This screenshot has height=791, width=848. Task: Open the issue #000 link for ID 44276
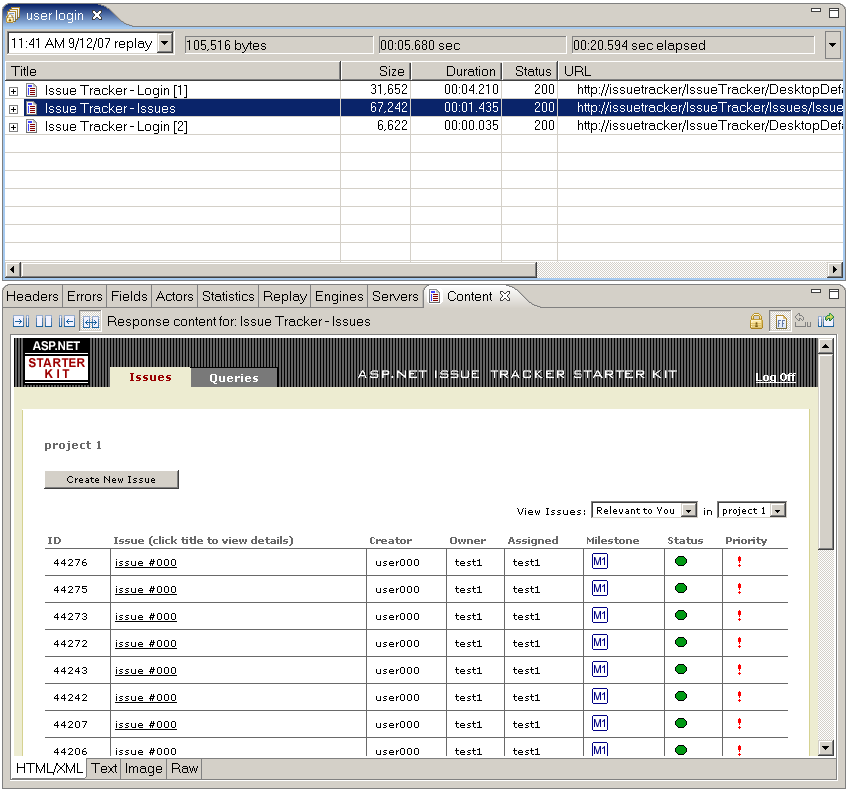coord(145,562)
